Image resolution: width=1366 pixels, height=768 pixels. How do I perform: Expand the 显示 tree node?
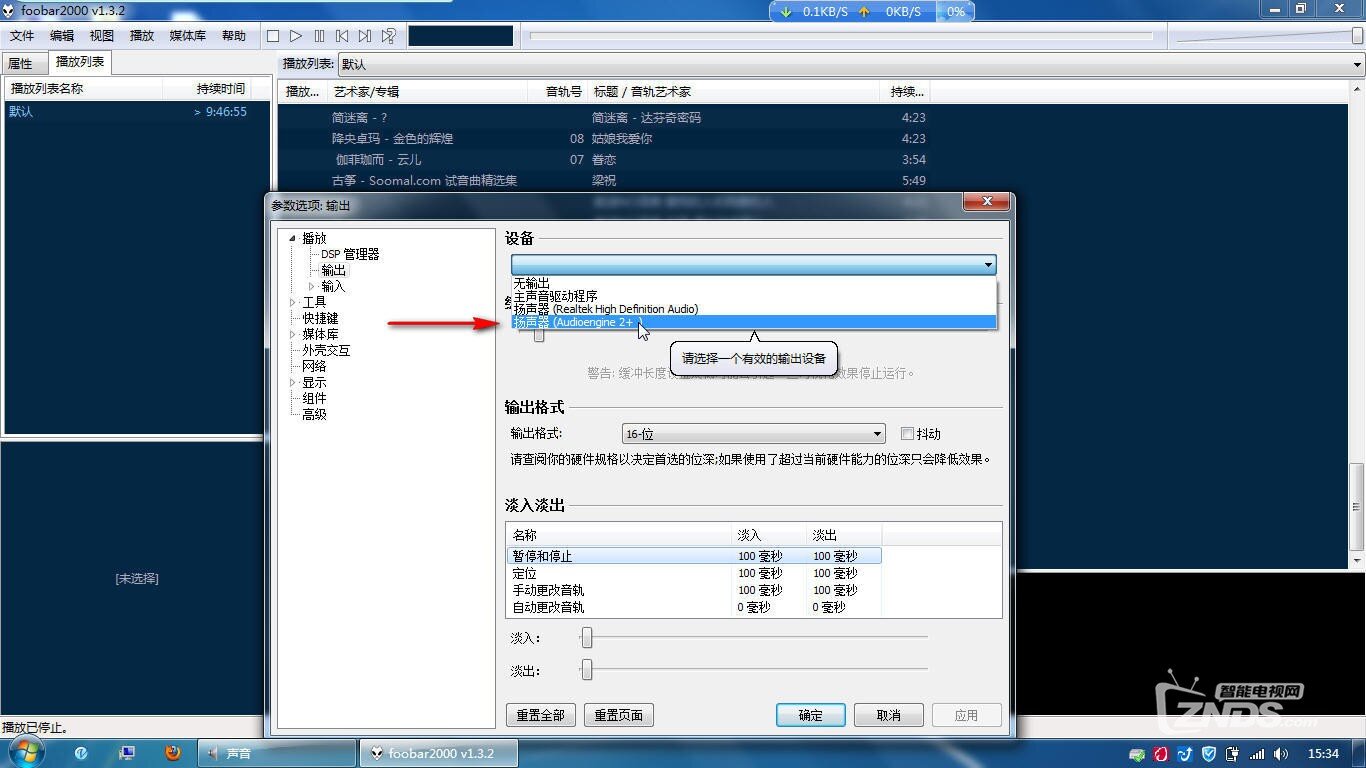(293, 382)
